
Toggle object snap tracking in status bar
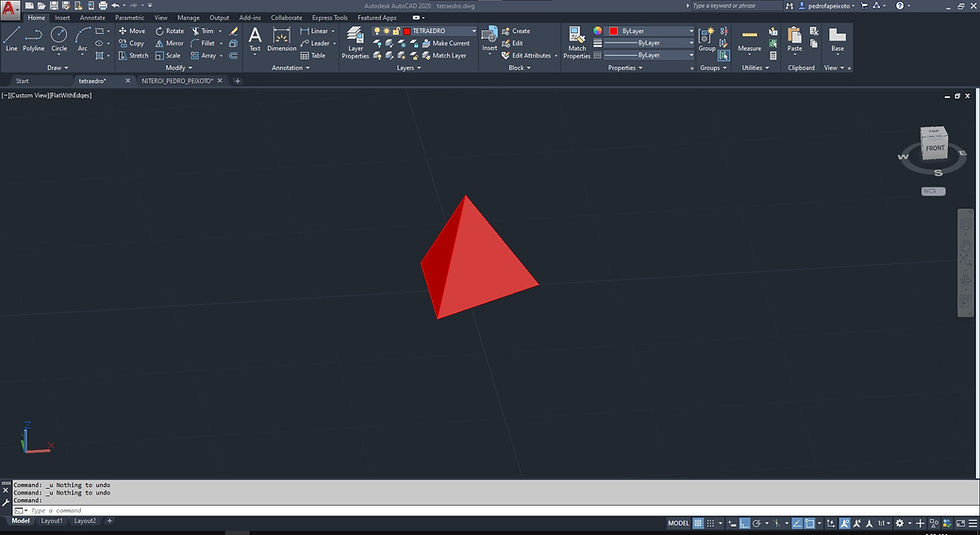pos(798,523)
